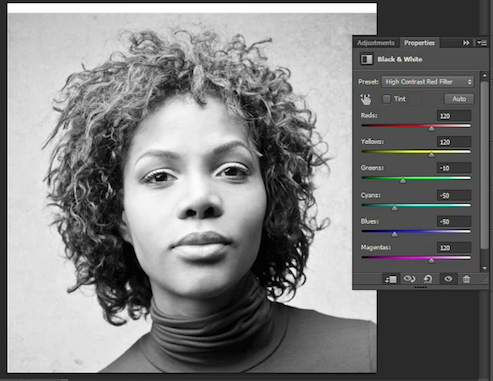Delete adjustment layer trash icon
This screenshot has height=381, width=493.
pyautogui.click(x=466, y=279)
